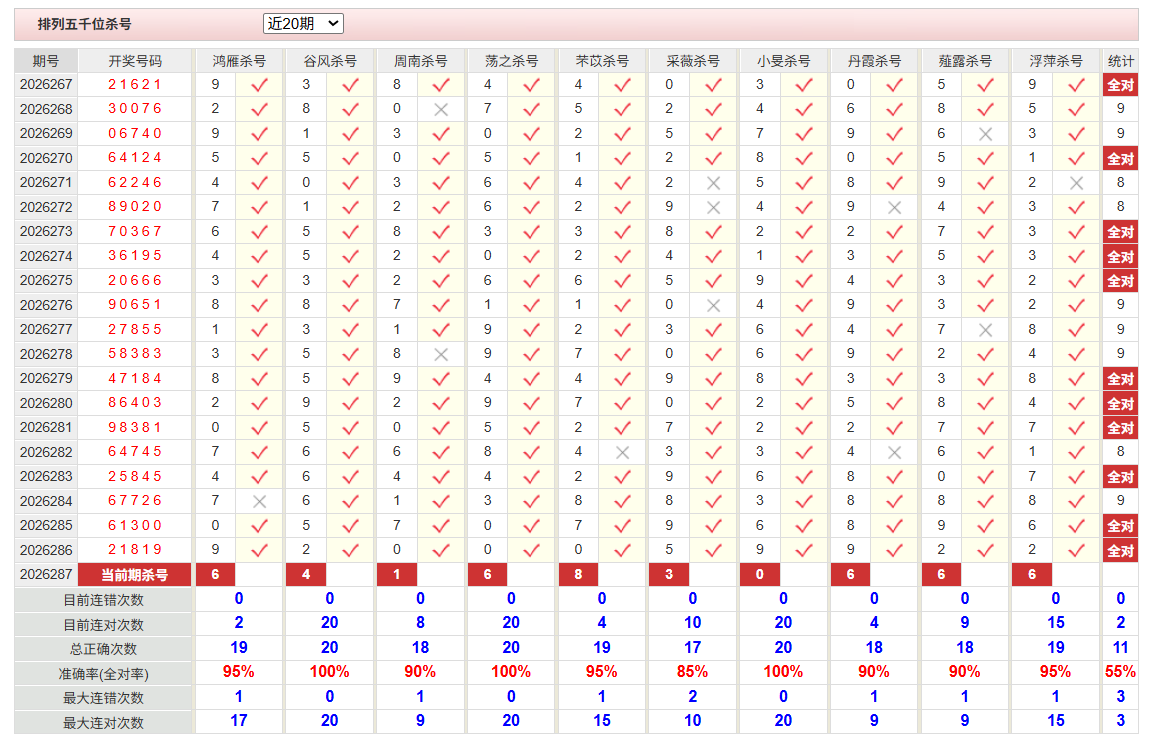Click the 最大连对次数 row label
Screen dimensions: 1171x749
pyautogui.click(x=104, y=723)
